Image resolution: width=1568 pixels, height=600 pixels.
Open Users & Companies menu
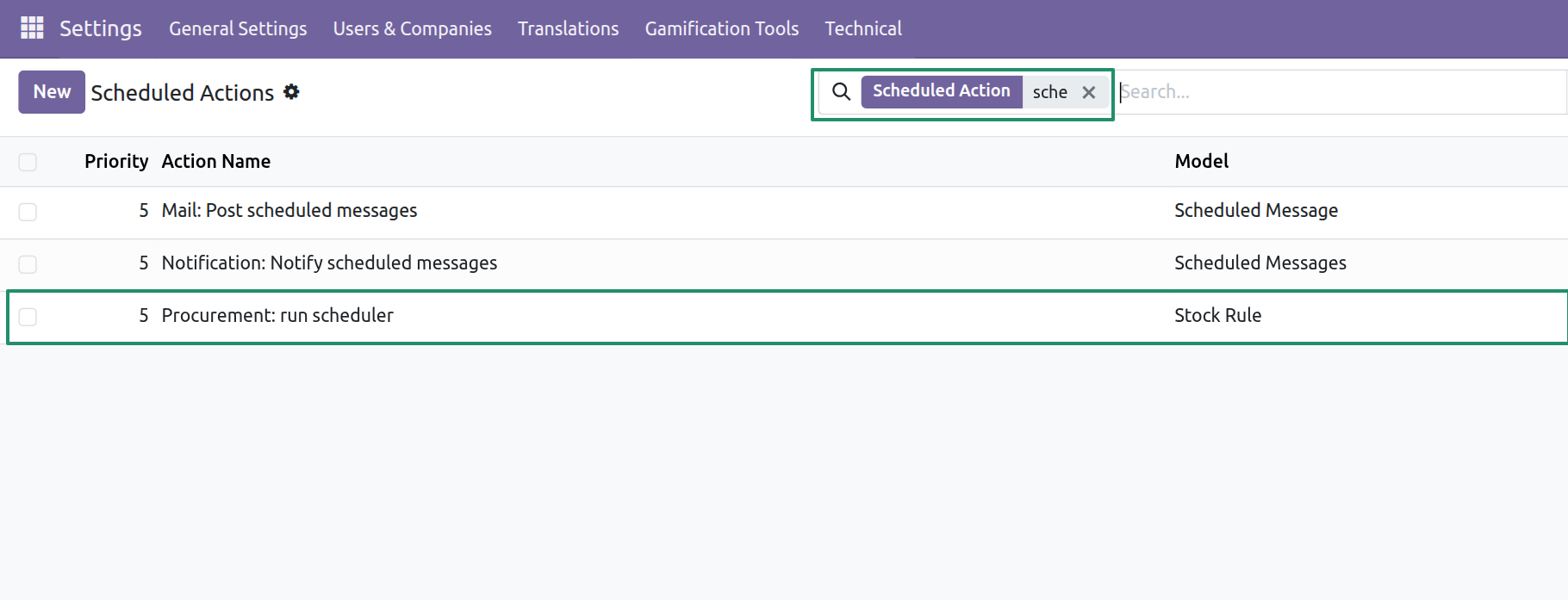[x=413, y=28]
